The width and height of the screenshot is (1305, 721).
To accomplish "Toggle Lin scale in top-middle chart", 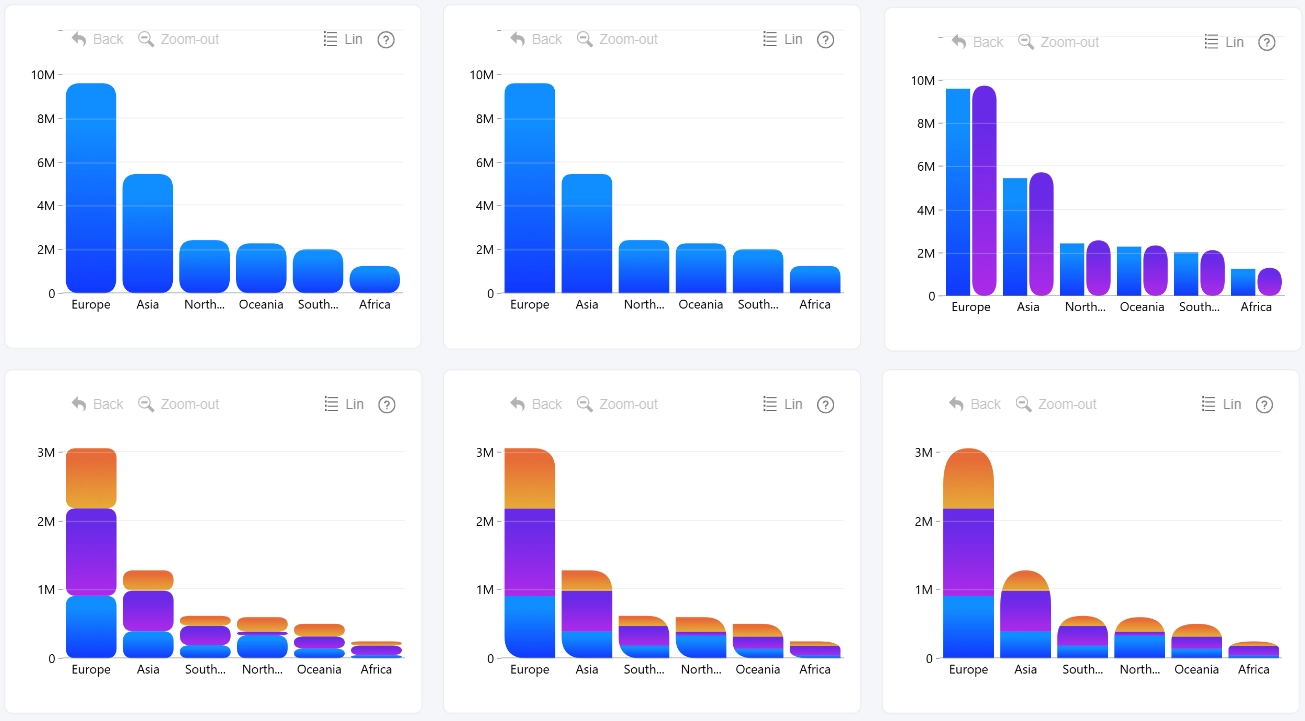I will (782, 39).
